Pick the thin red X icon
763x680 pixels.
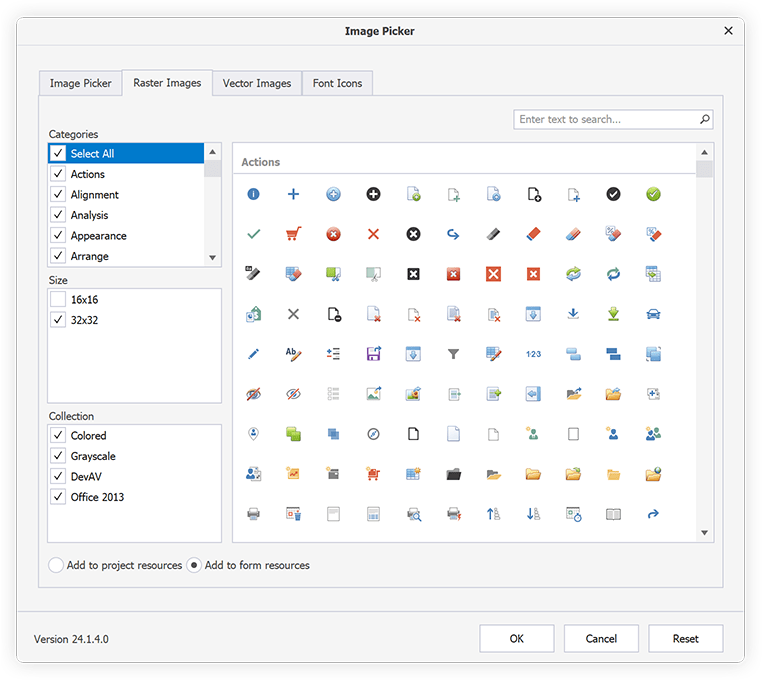373,234
